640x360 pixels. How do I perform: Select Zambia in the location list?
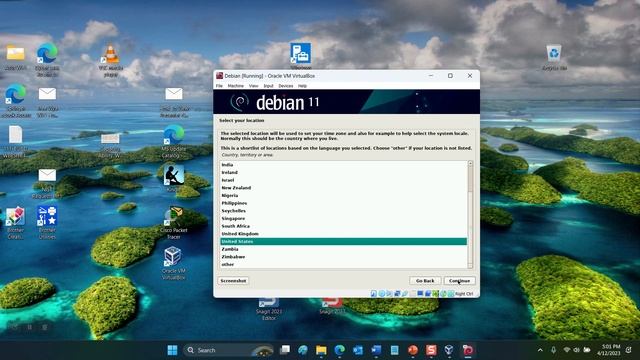pyautogui.click(x=343, y=249)
